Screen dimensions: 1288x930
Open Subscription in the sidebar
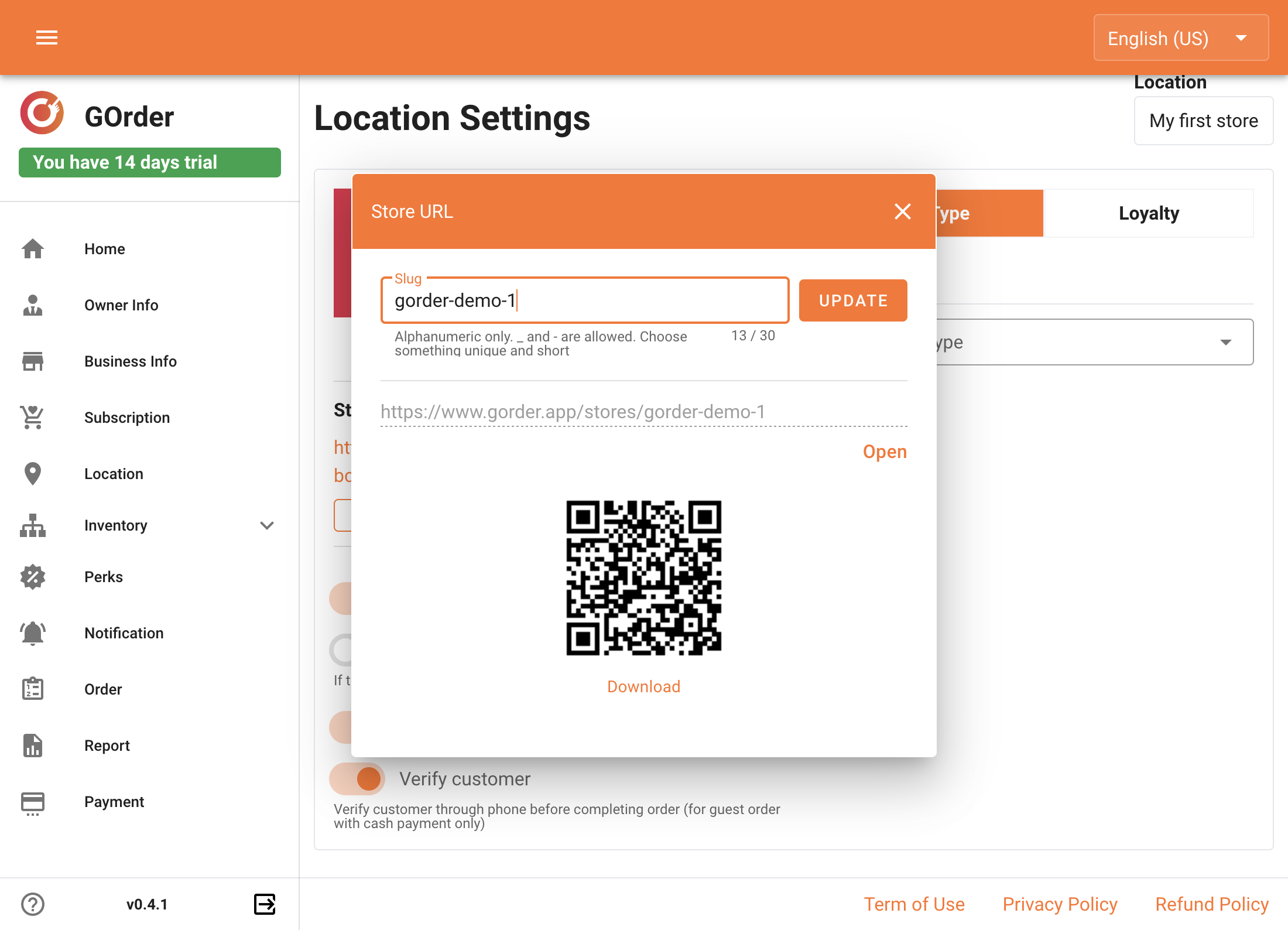pos(127,418)
